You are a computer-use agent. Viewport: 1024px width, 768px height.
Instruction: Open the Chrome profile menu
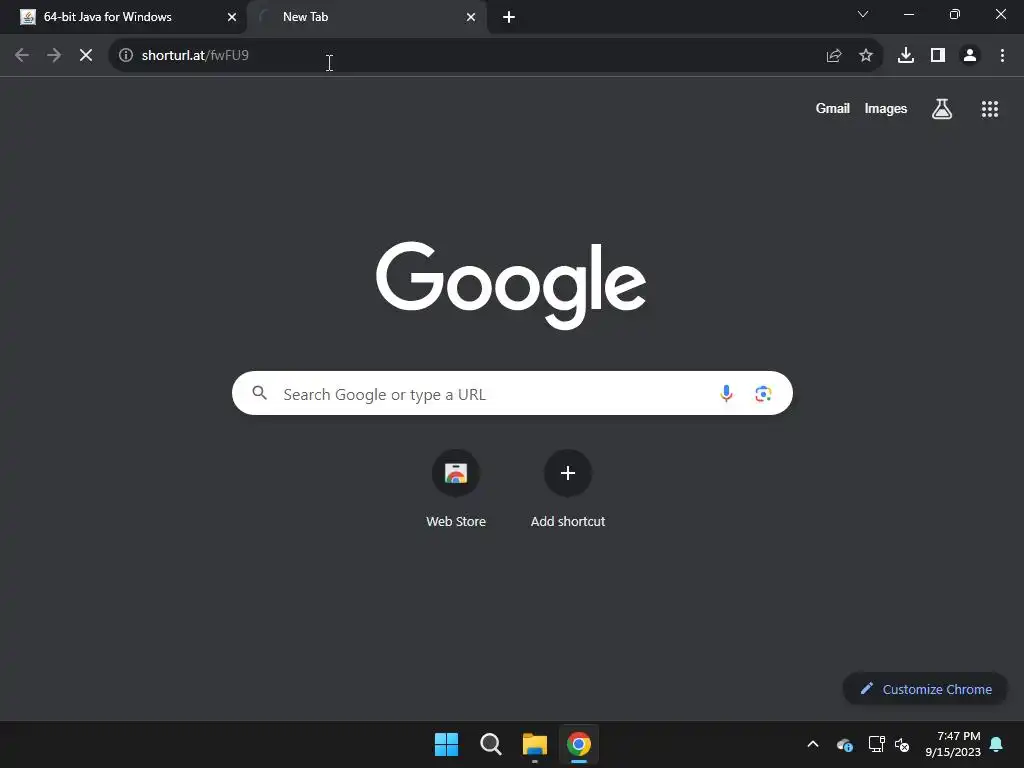pyautogui.click(x=970, y=56)
